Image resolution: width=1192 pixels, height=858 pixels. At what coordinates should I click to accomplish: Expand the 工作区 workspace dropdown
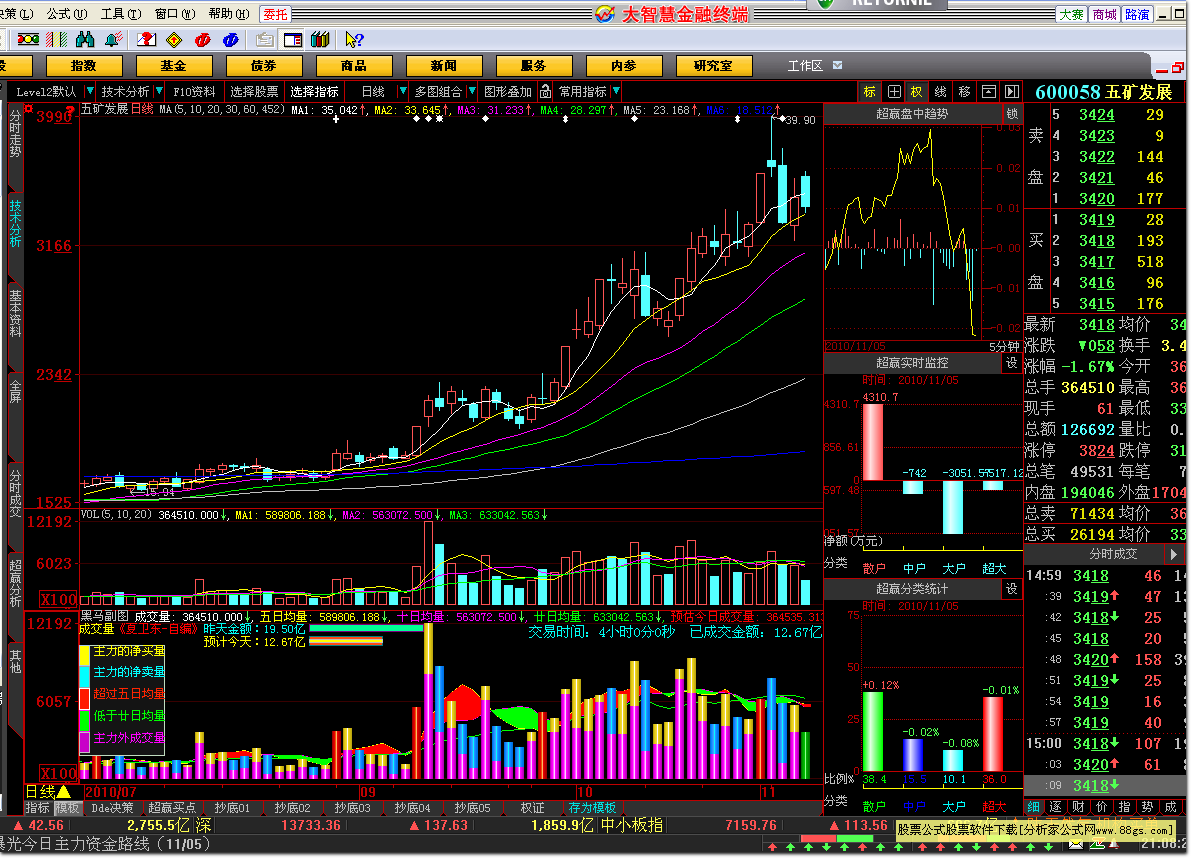coord(838,65)
